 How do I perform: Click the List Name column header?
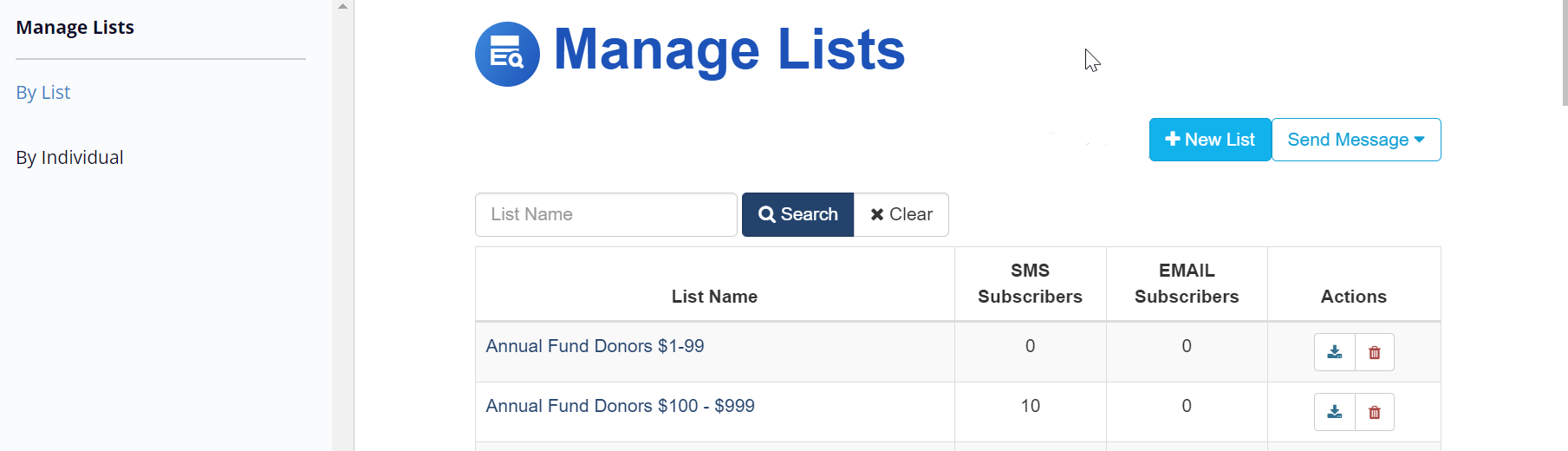[x=714, y=297]
